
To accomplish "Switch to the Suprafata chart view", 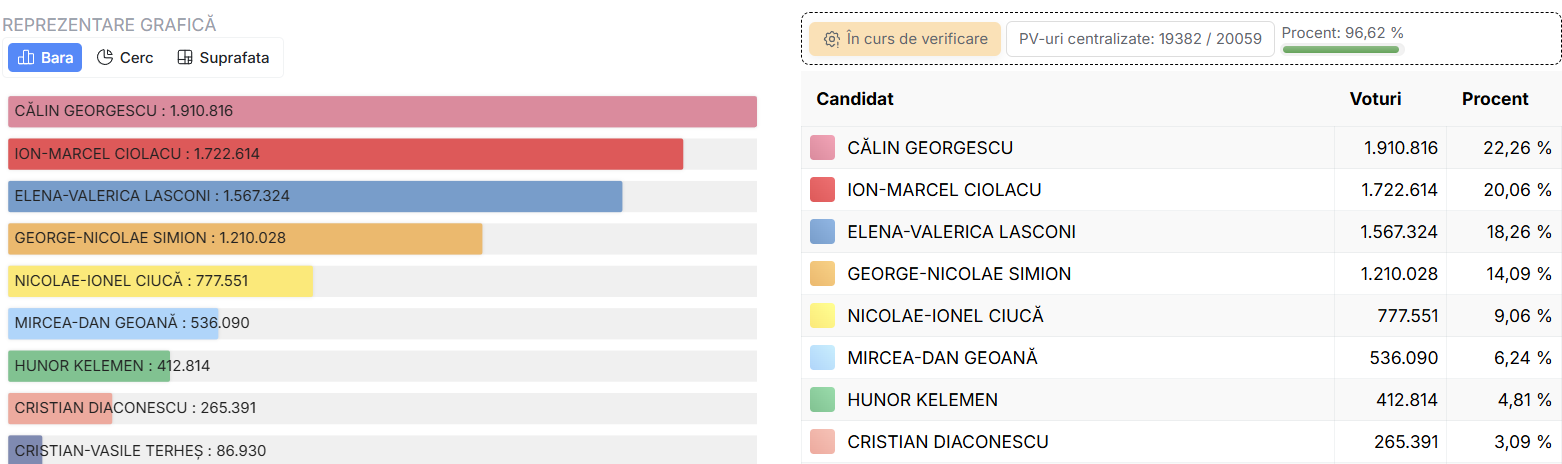I will point(223,58).
